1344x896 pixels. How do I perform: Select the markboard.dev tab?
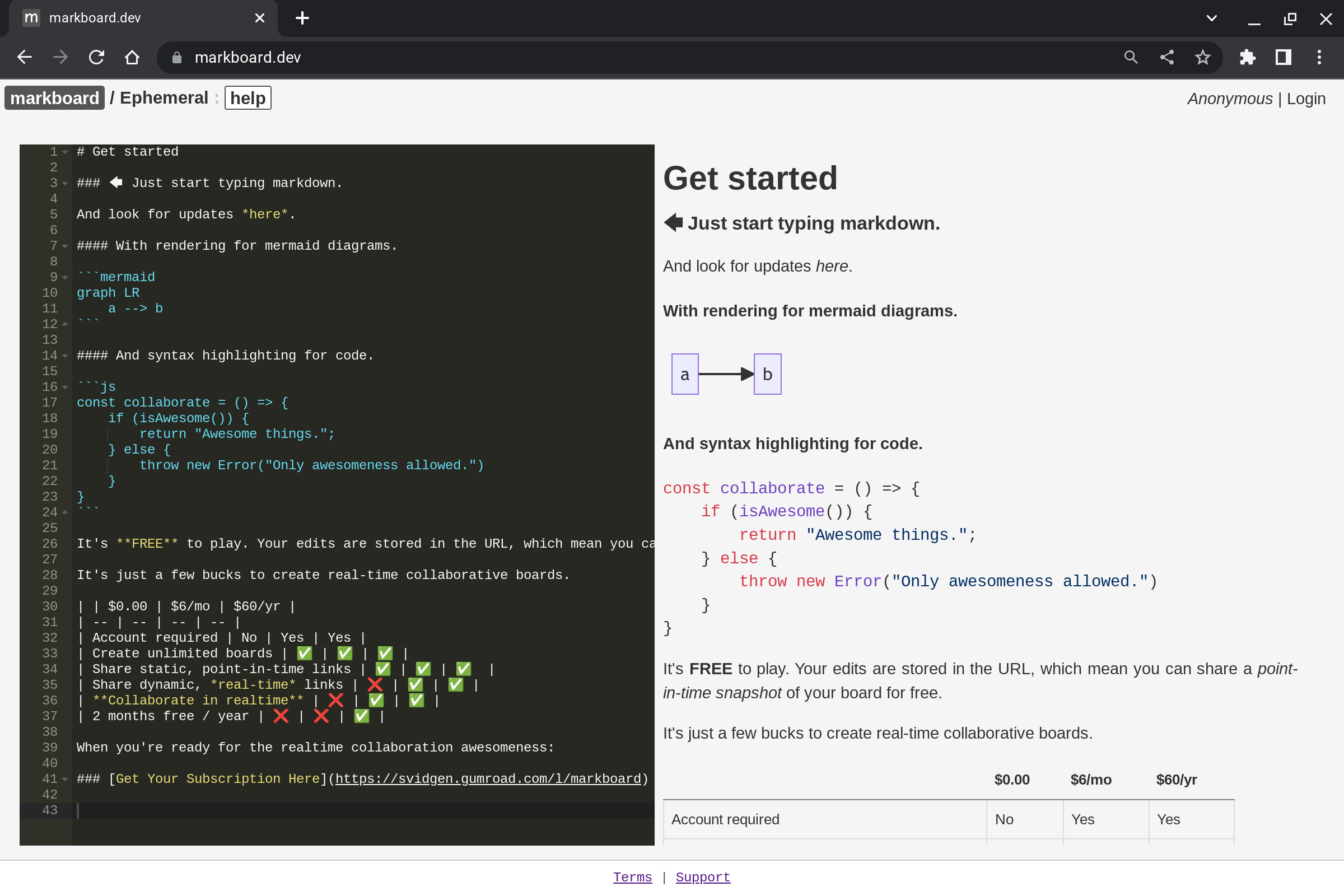pos(143,18)
